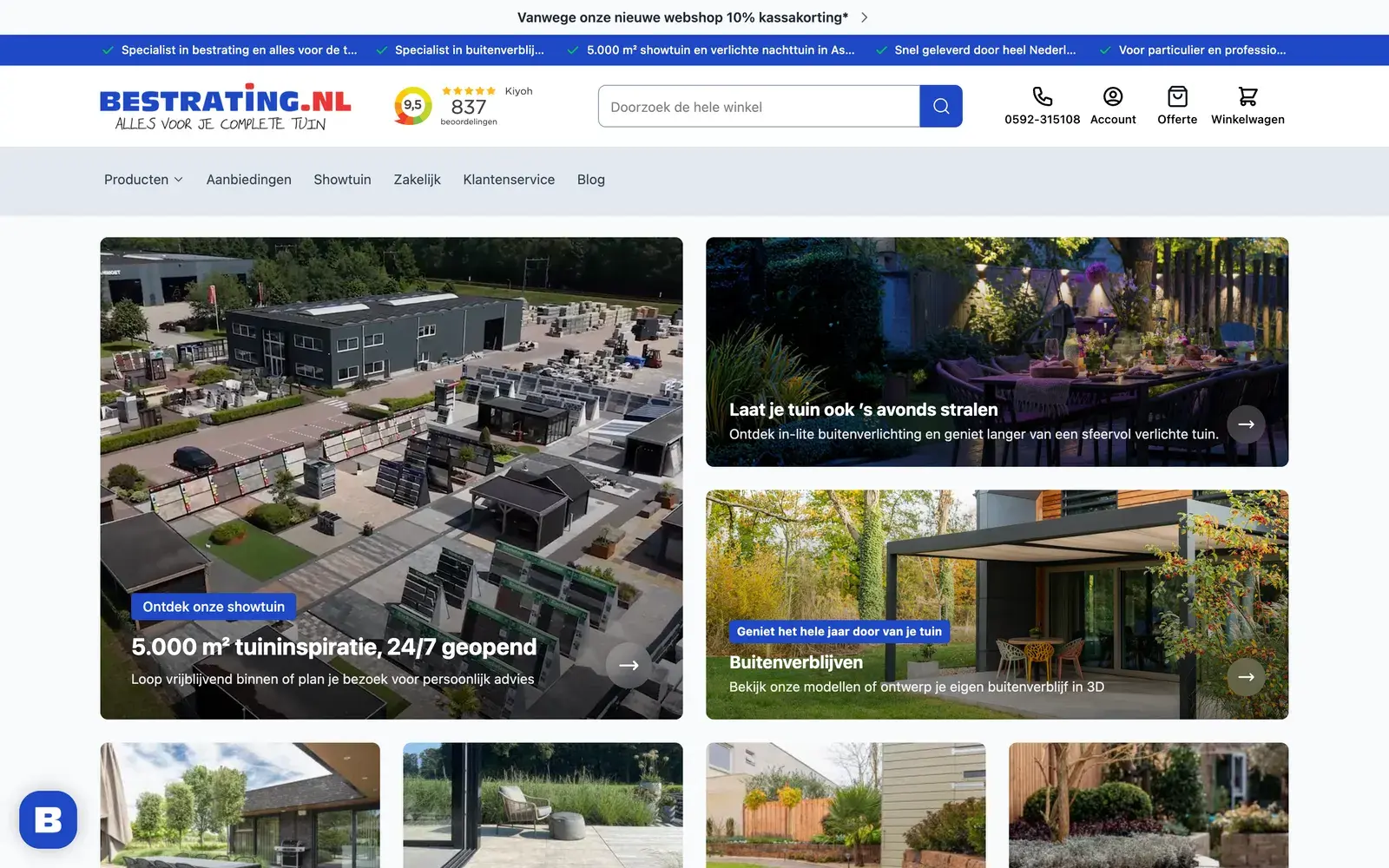Open the wooden fence garden thumbnail

pos(846,806)
